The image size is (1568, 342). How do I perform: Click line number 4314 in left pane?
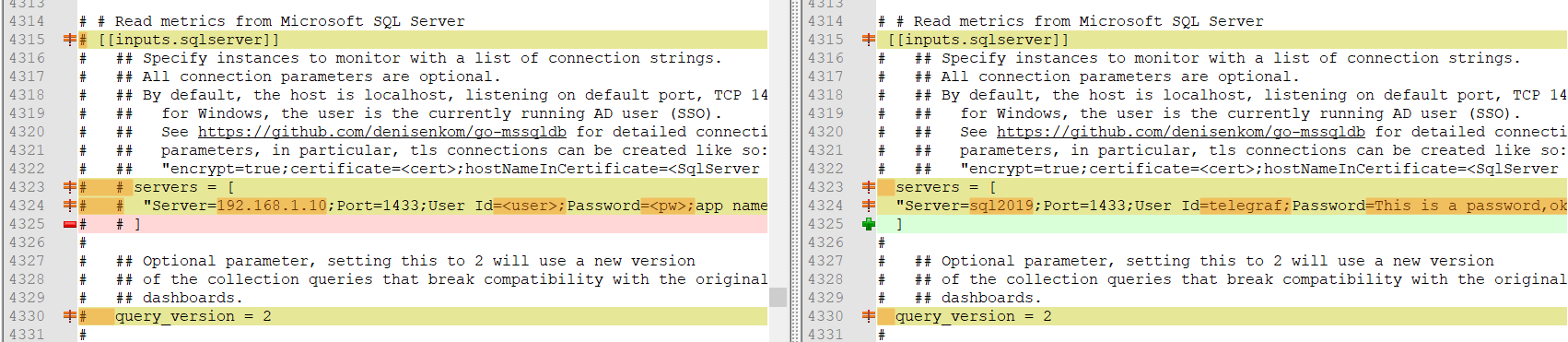coord(27,21)
